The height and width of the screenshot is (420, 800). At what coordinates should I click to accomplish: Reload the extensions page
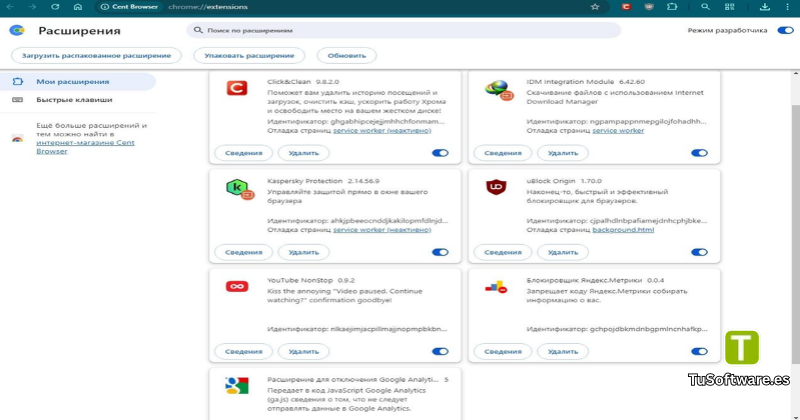click(x=55, y=7)
